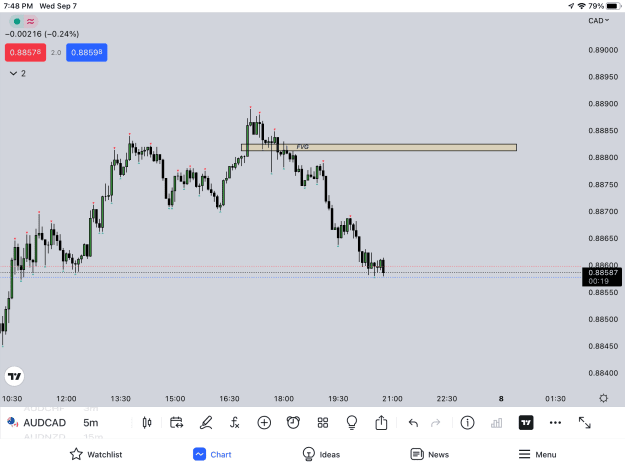Screen dimensions: 625x469
Task: Tap the blue buy price 0.88598 button
Action: pos(86,52)
